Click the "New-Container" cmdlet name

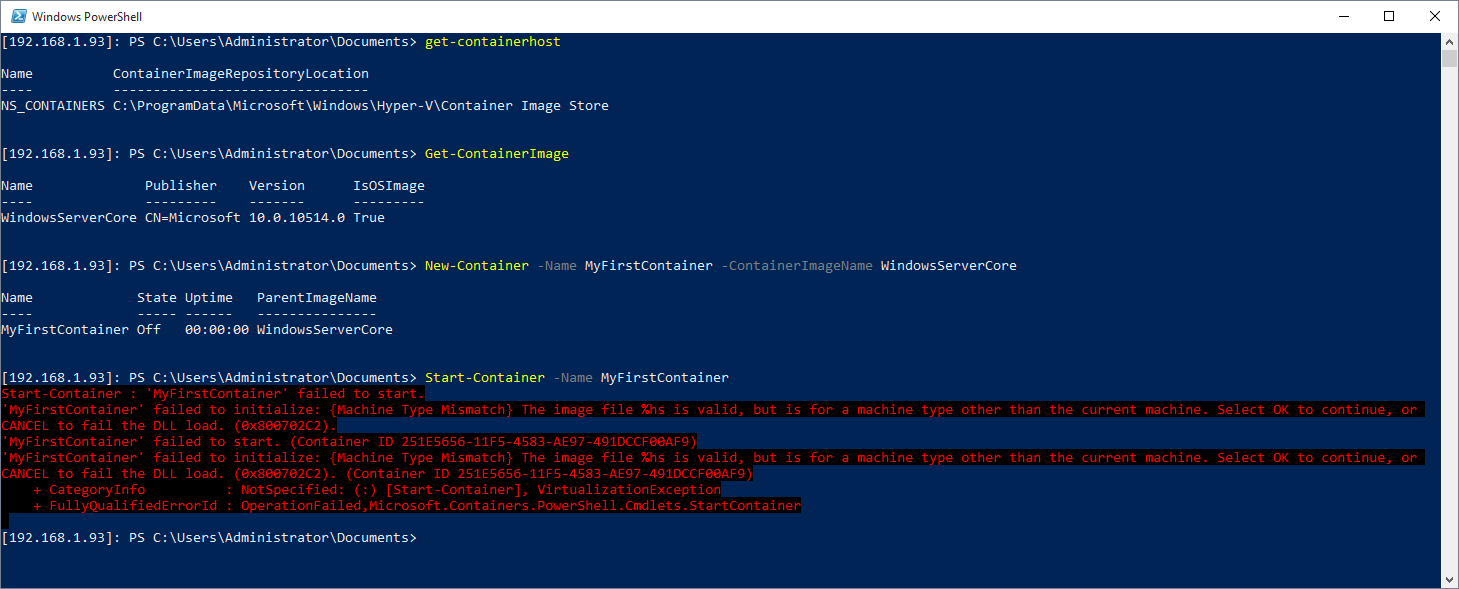(x=477, y=266)
